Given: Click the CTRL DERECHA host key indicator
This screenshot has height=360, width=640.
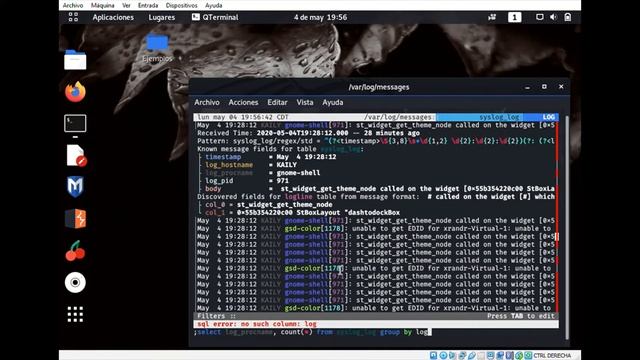Looking at the screenshot, I should point(552,356).
